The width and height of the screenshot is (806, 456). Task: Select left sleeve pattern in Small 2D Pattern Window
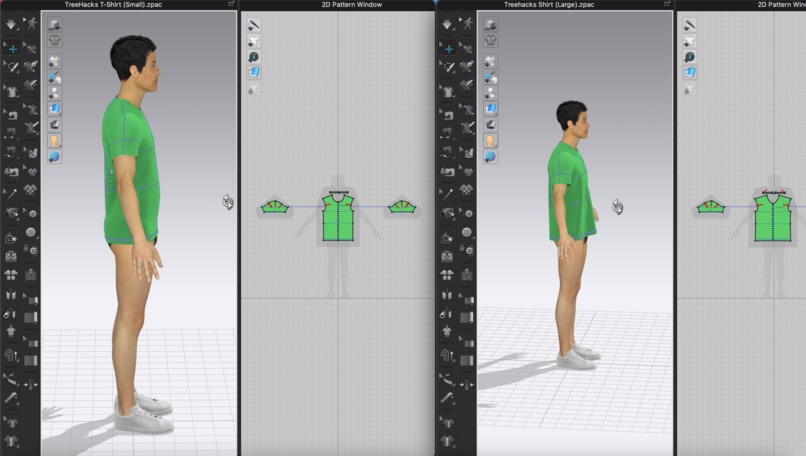pos(274,207)
